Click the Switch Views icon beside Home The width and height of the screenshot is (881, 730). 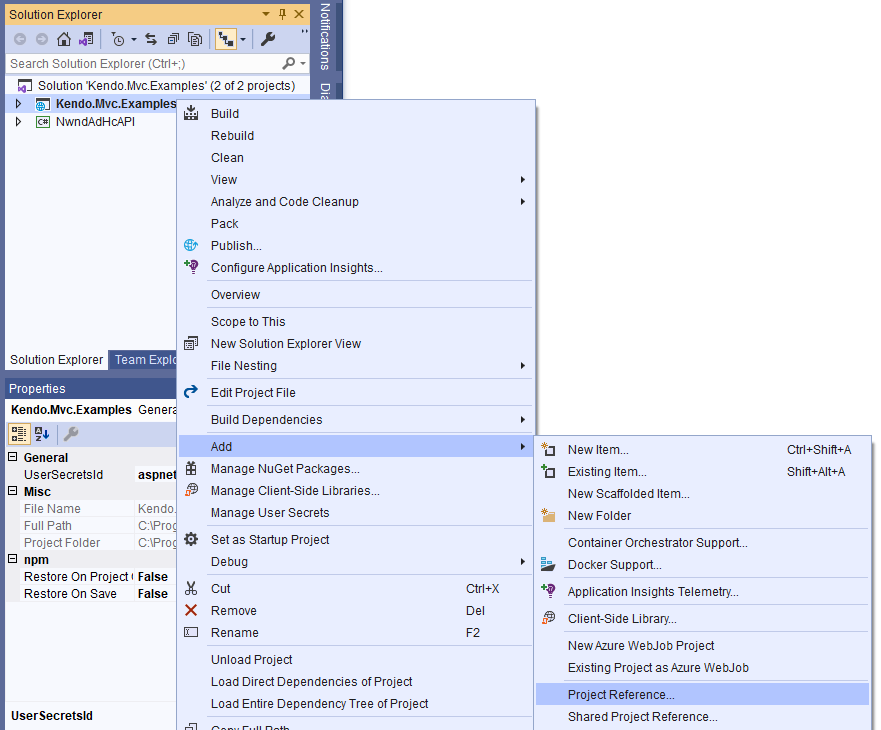[x=86, y=39]
